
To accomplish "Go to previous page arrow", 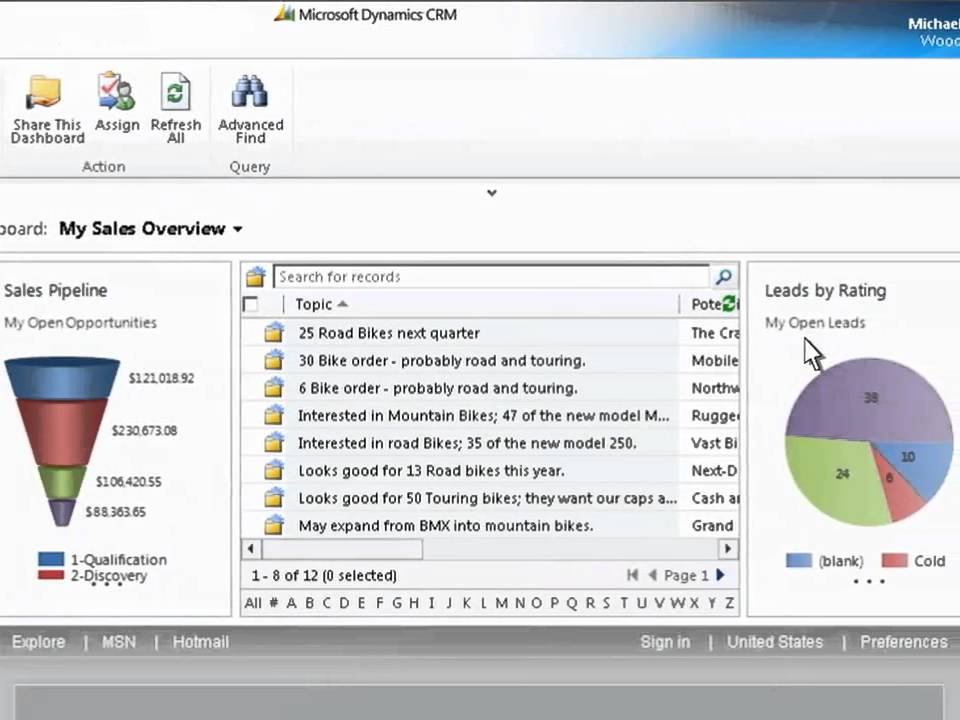I will point(653,575).
